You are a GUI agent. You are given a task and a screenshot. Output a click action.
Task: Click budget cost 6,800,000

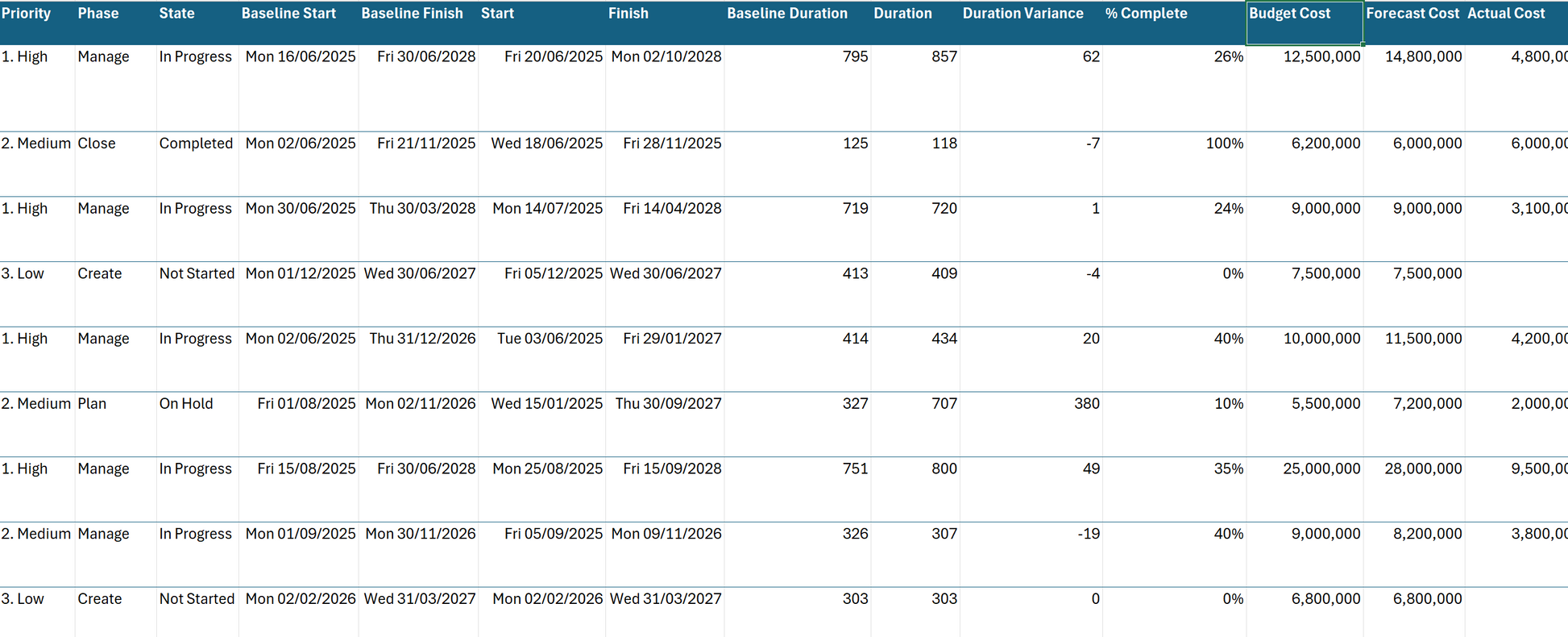[x=1326, y=600]
